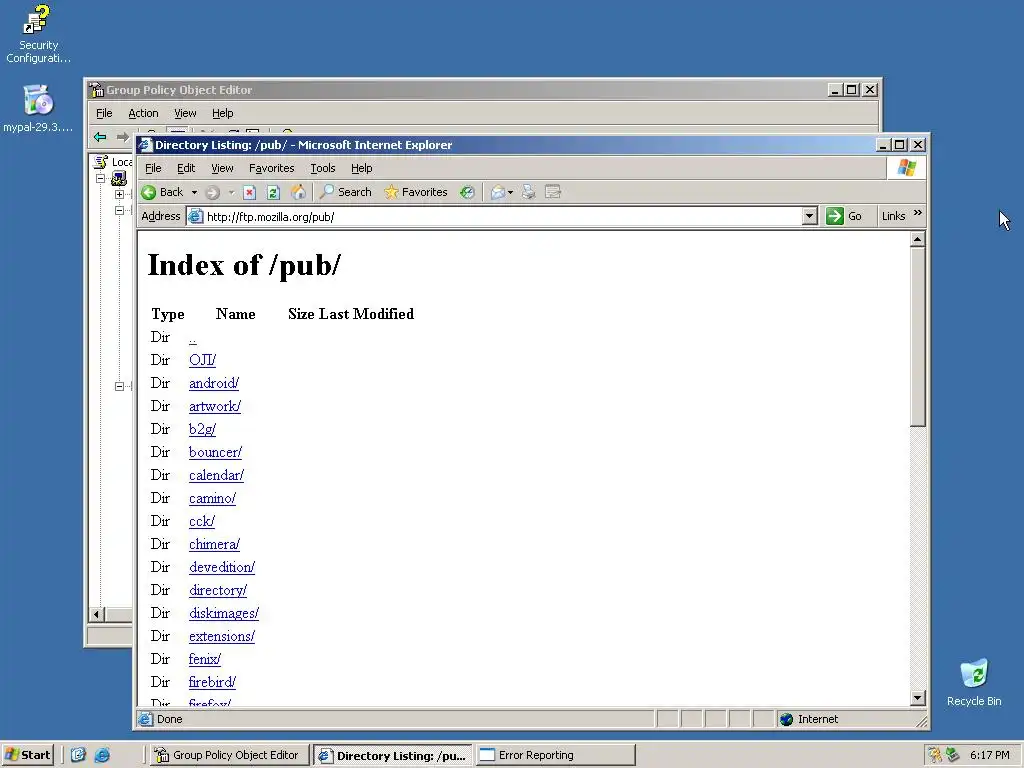Click the page scrollbar up arrow
The image size is (1024, 768).
(x=918, y=239)
